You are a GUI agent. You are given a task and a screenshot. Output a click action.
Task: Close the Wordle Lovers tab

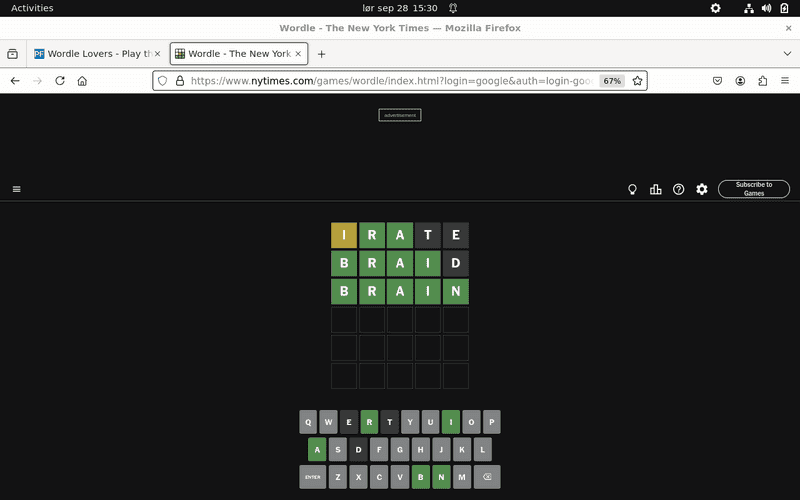(157, 54)
